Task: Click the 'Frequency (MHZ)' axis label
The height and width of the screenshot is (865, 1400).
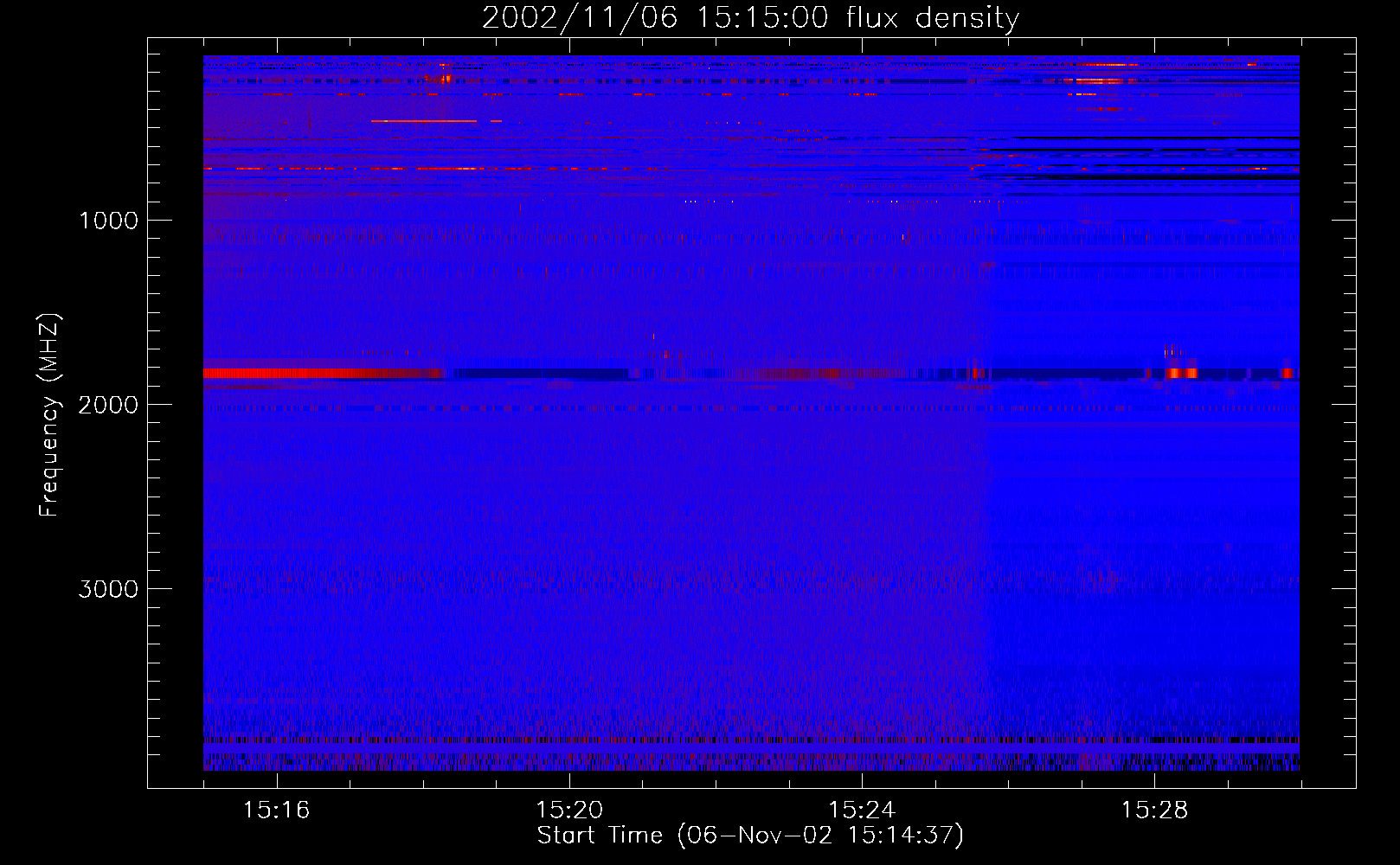Action: (49, 415)
